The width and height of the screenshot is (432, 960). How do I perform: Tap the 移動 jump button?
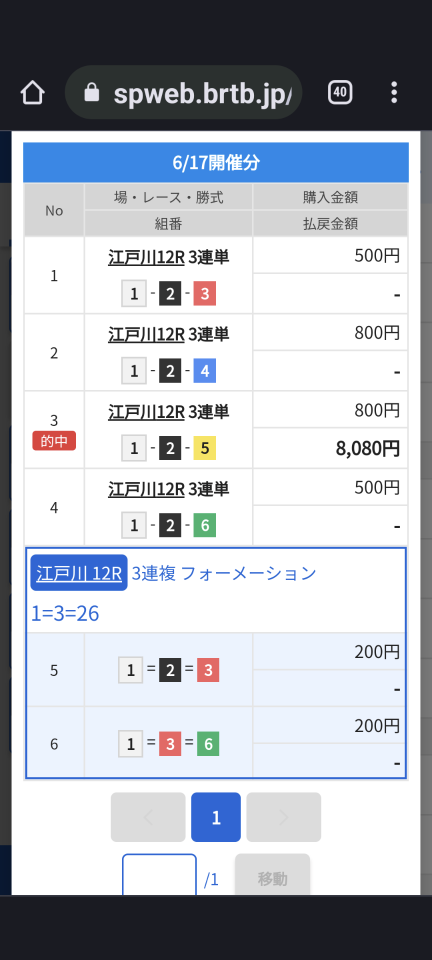(x=272, y=875)
